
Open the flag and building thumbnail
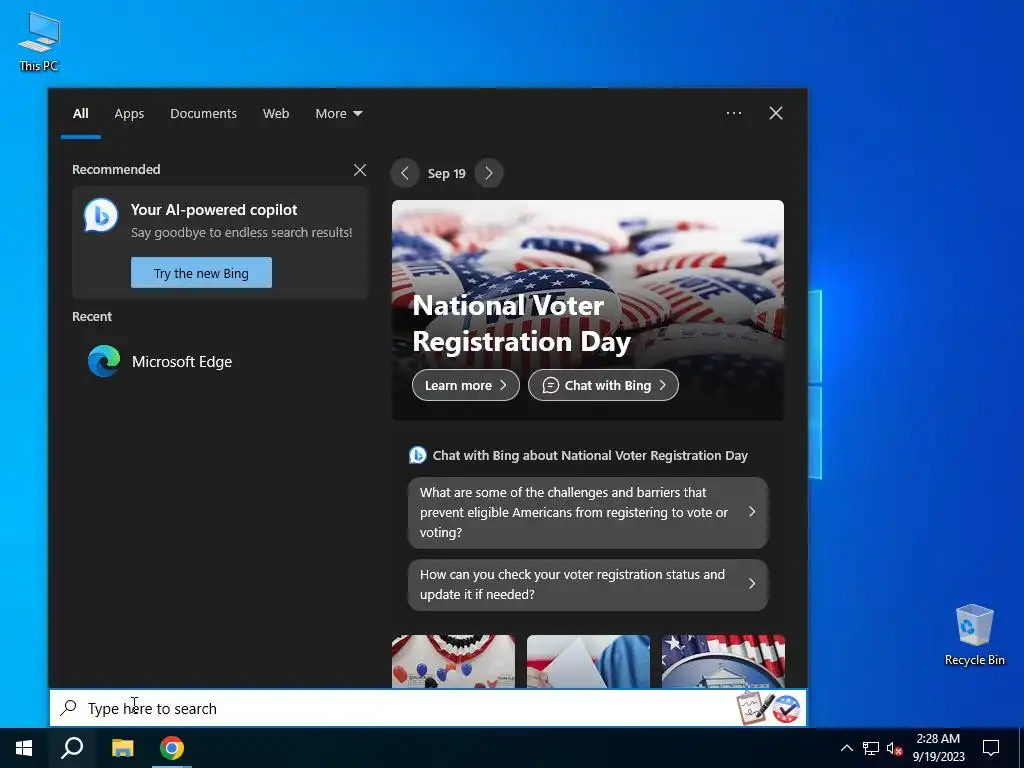coord(724,661)
